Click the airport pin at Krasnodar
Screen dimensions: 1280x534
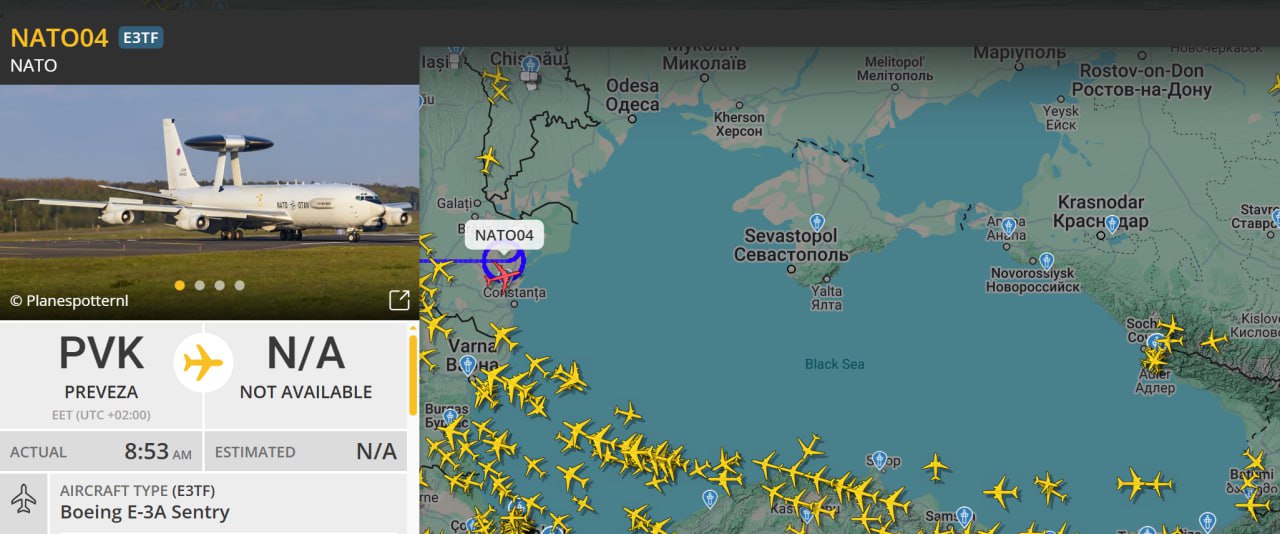(x=1112, y=224)
